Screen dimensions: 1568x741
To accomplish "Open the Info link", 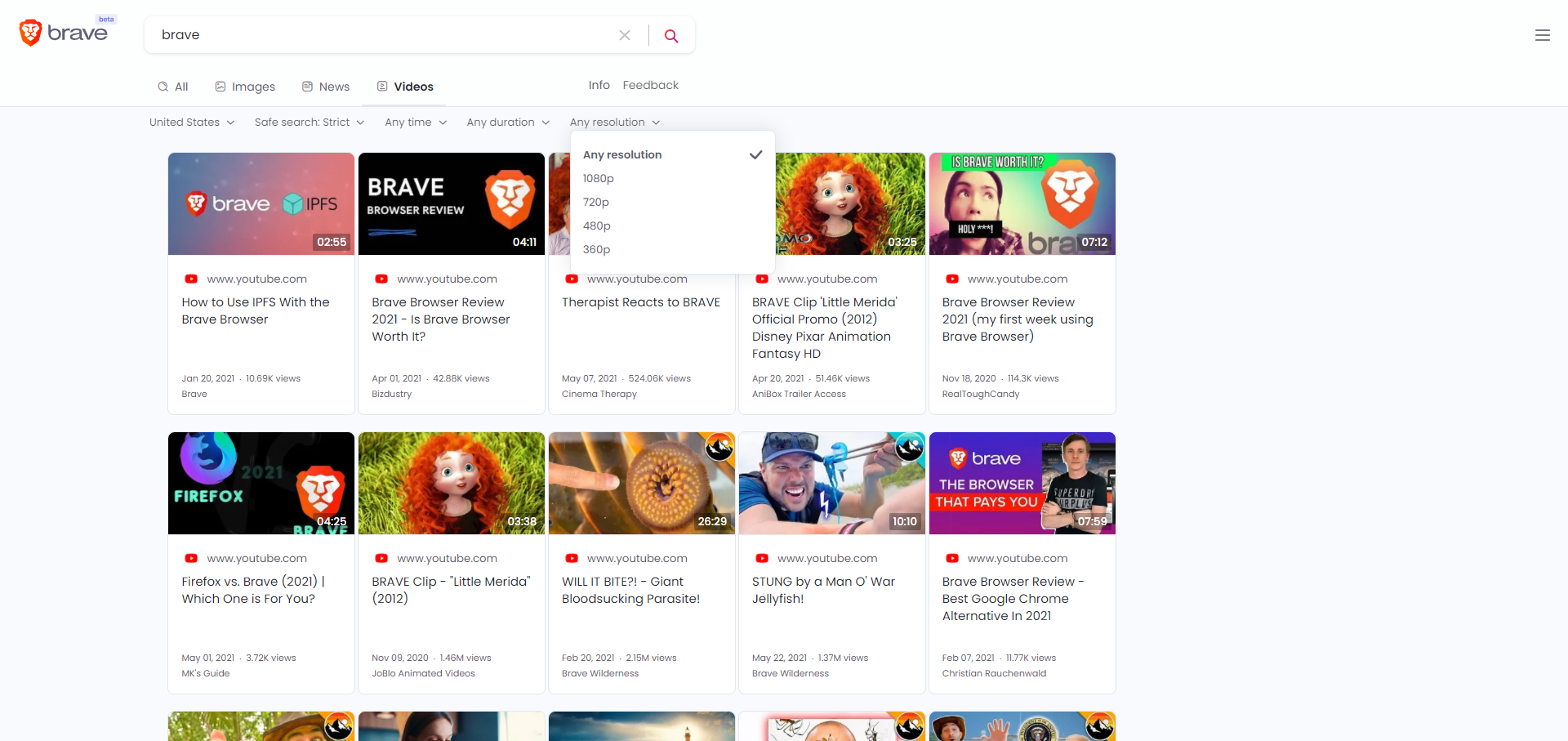I will [599, 85].
